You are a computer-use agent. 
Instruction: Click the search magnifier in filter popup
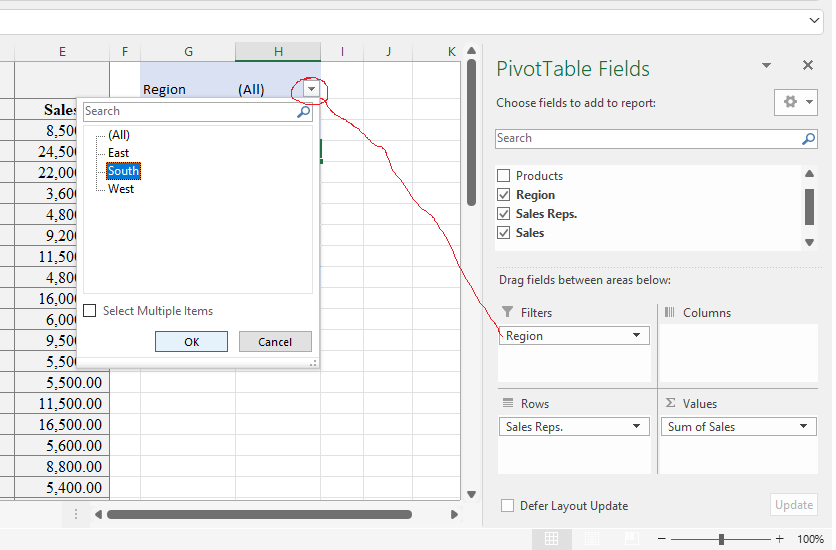303,111
